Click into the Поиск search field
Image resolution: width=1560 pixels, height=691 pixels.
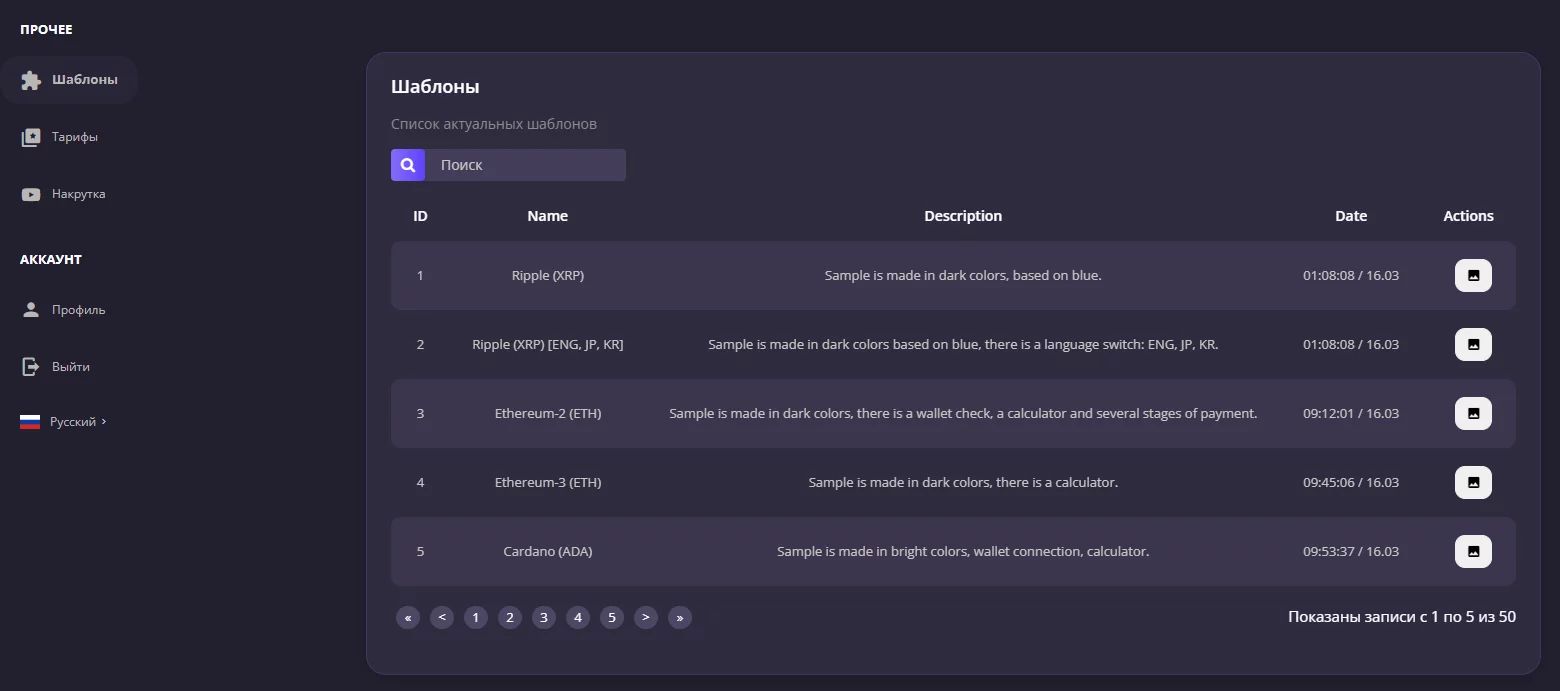click(524, 165)
